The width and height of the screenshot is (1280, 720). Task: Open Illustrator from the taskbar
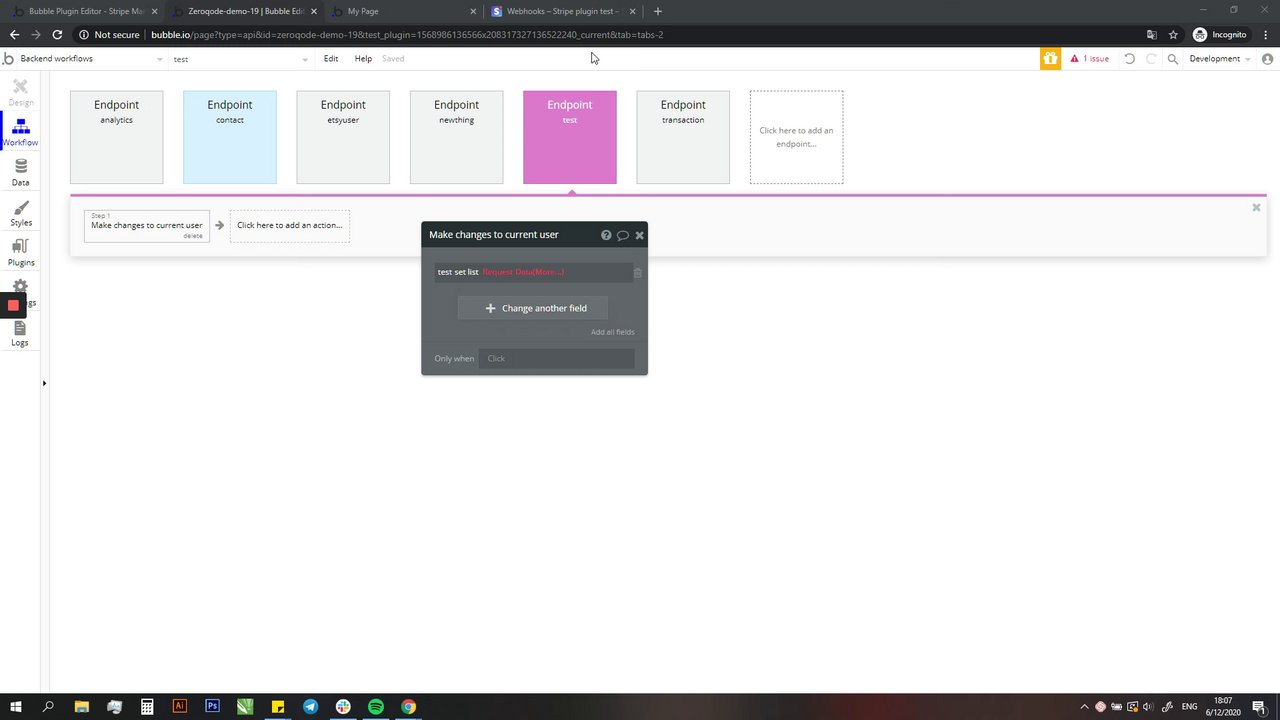(x=180, y=706)
